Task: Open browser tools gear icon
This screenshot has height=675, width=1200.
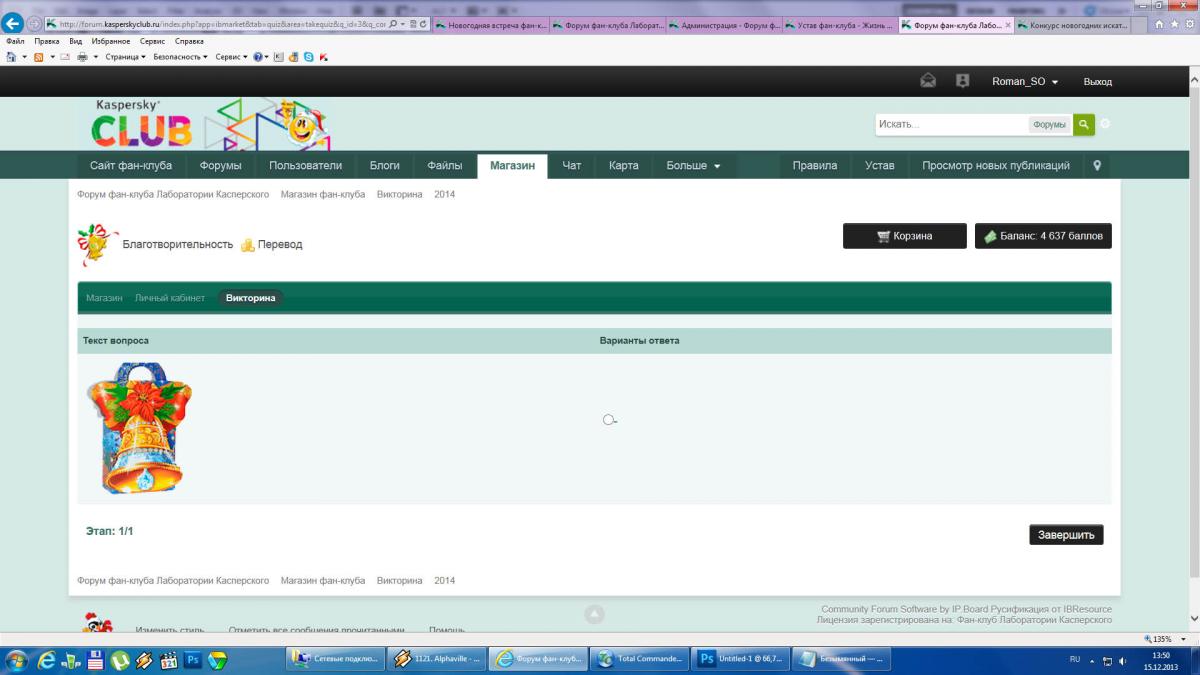Action: (x=1188, y=23)
